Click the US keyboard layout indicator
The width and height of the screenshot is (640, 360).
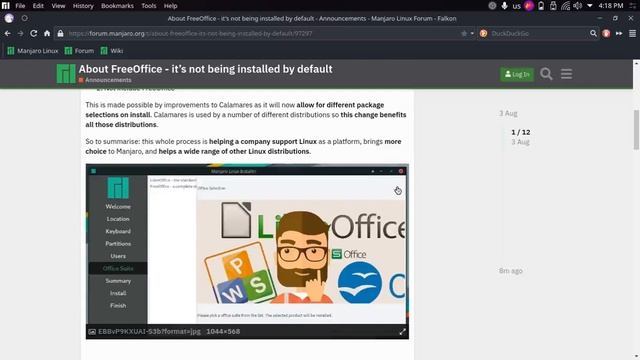pos(516,6)
